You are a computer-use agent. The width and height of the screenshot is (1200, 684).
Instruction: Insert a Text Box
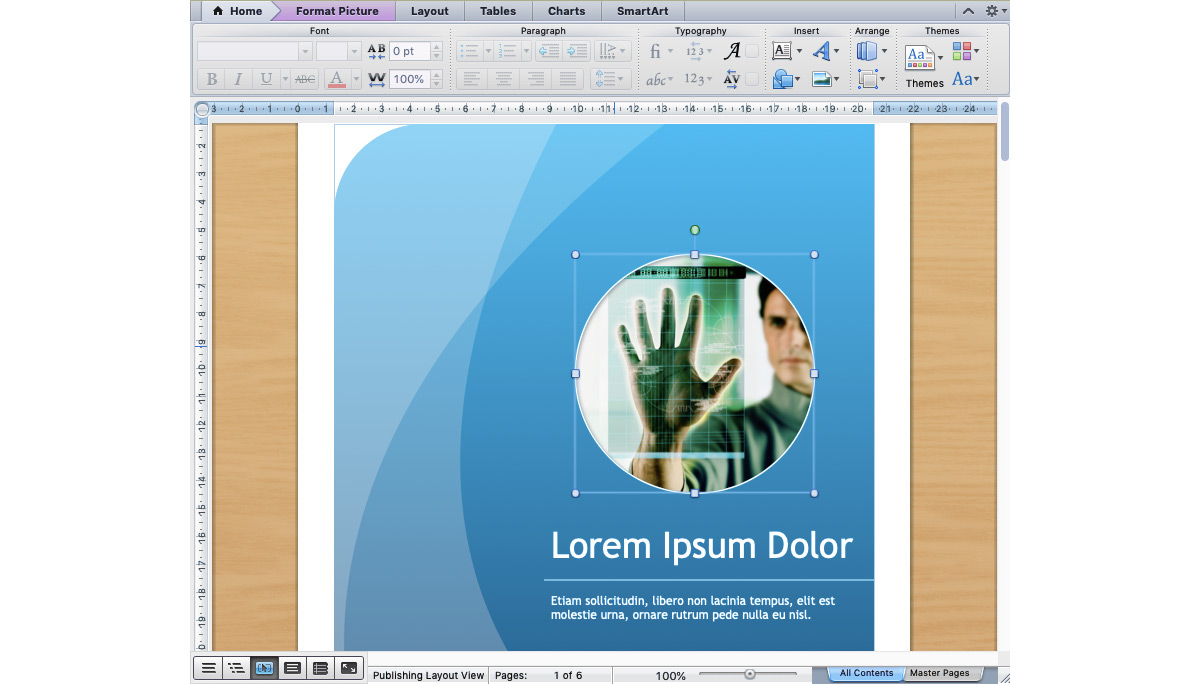(782, 51)
